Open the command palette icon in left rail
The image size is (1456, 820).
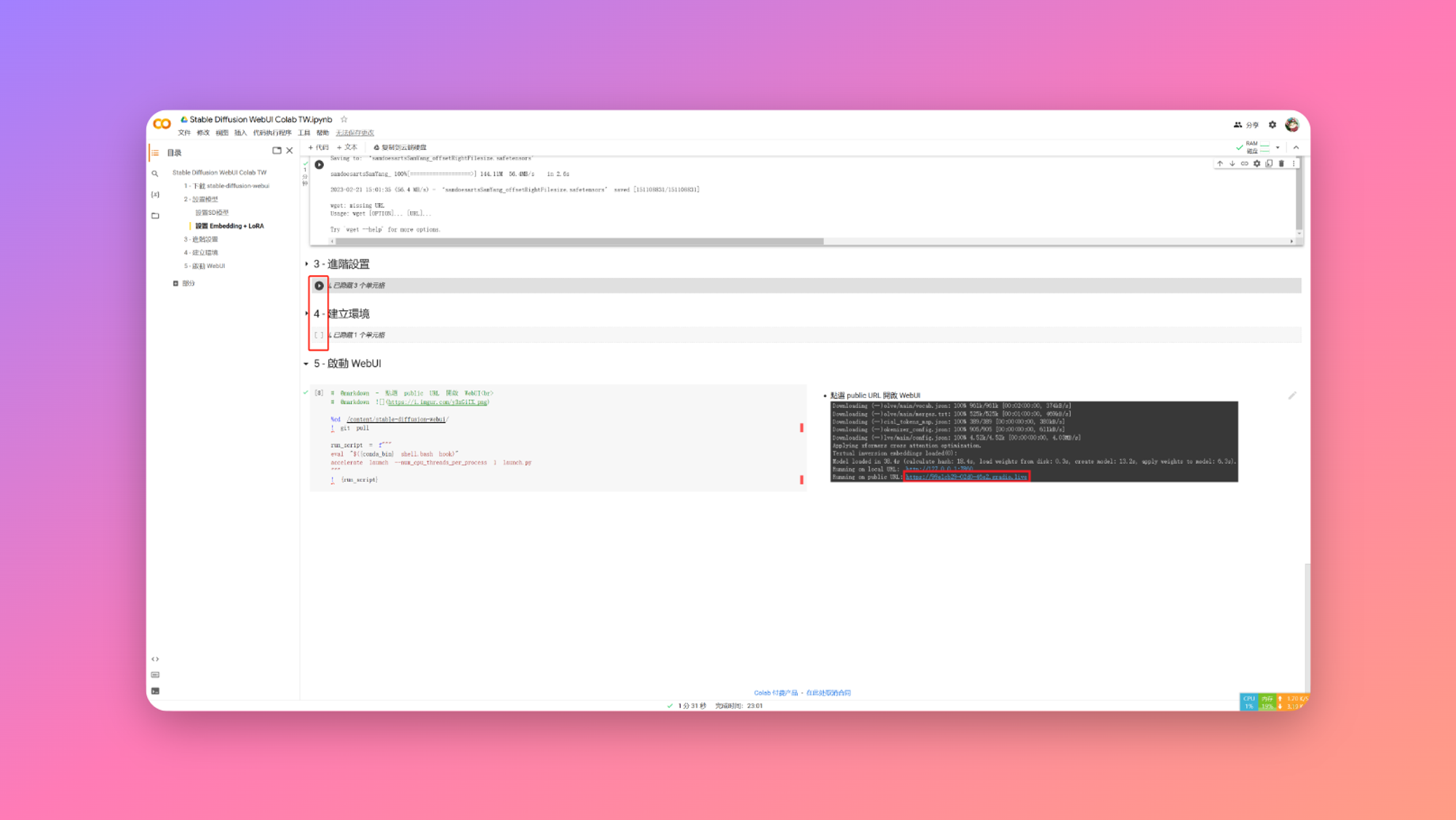pos(155,675)
